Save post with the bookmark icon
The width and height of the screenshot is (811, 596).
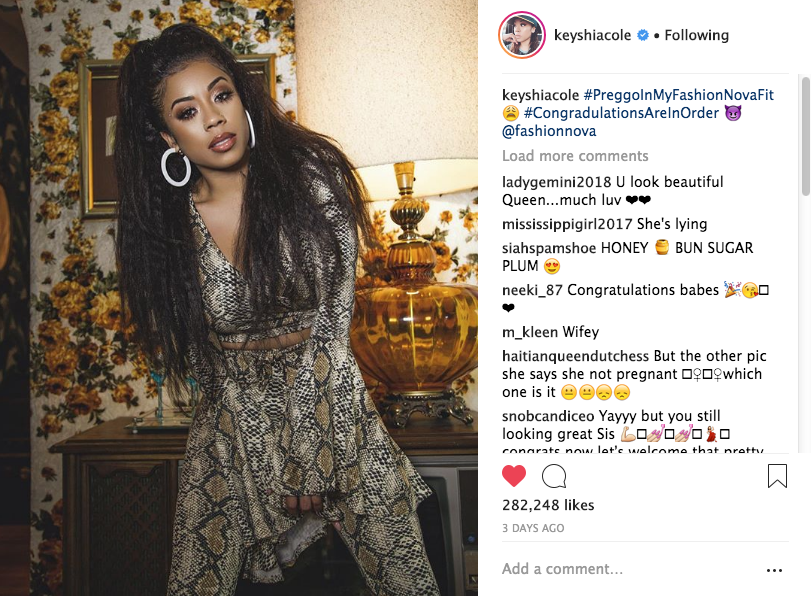(777, 476)
